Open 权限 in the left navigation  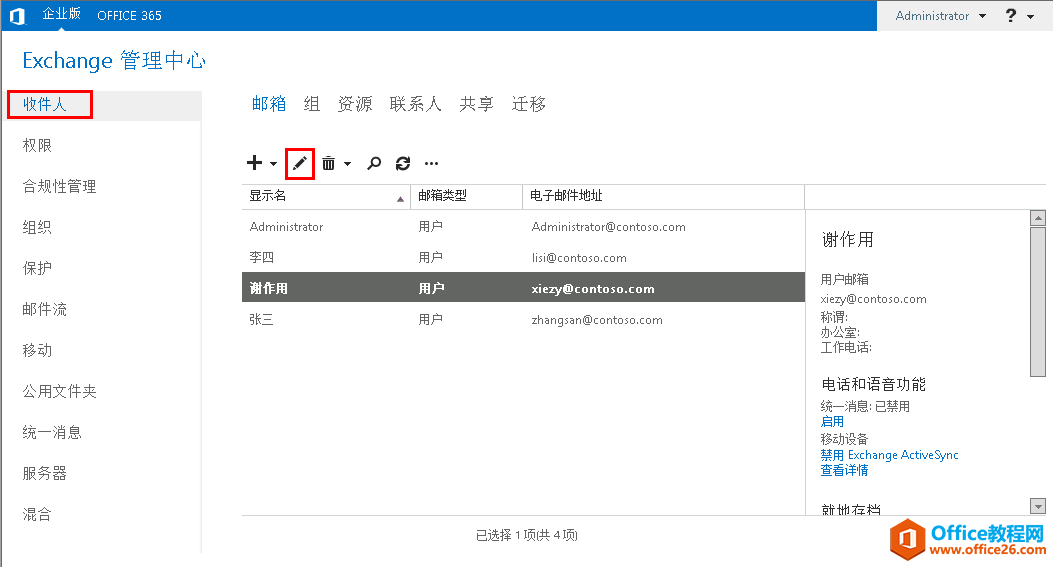(37, 145)
